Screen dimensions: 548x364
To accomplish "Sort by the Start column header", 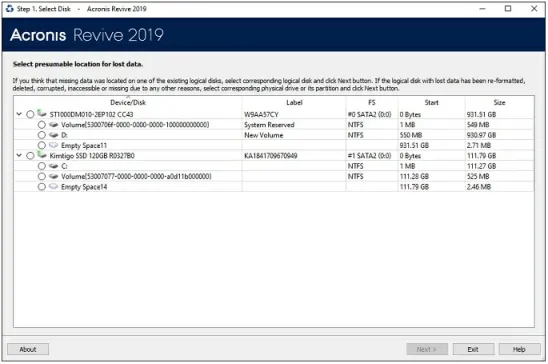I will (431, 102).
